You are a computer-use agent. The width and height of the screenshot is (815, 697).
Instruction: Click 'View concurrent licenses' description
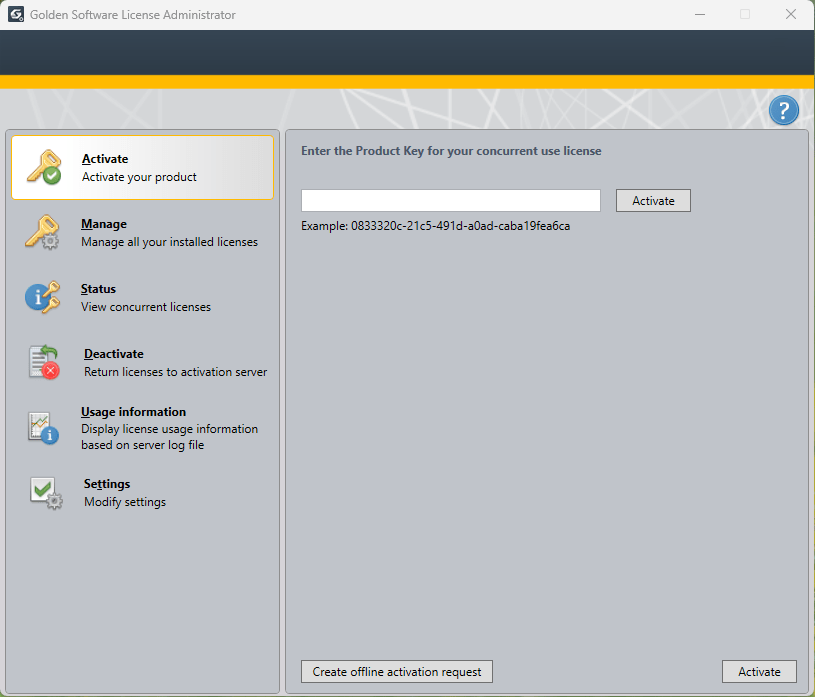coord(146,307)
